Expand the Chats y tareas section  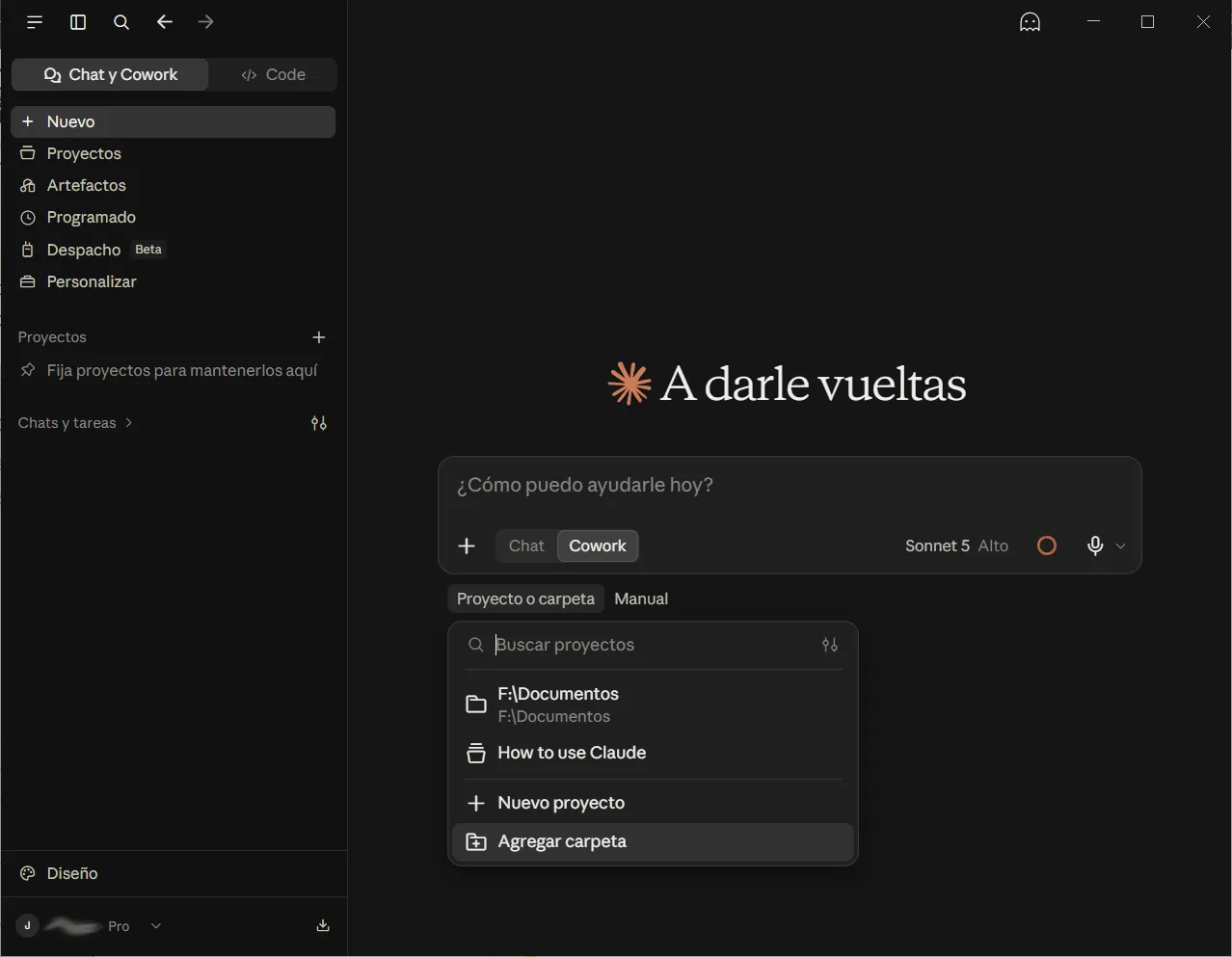pos(75,423)
